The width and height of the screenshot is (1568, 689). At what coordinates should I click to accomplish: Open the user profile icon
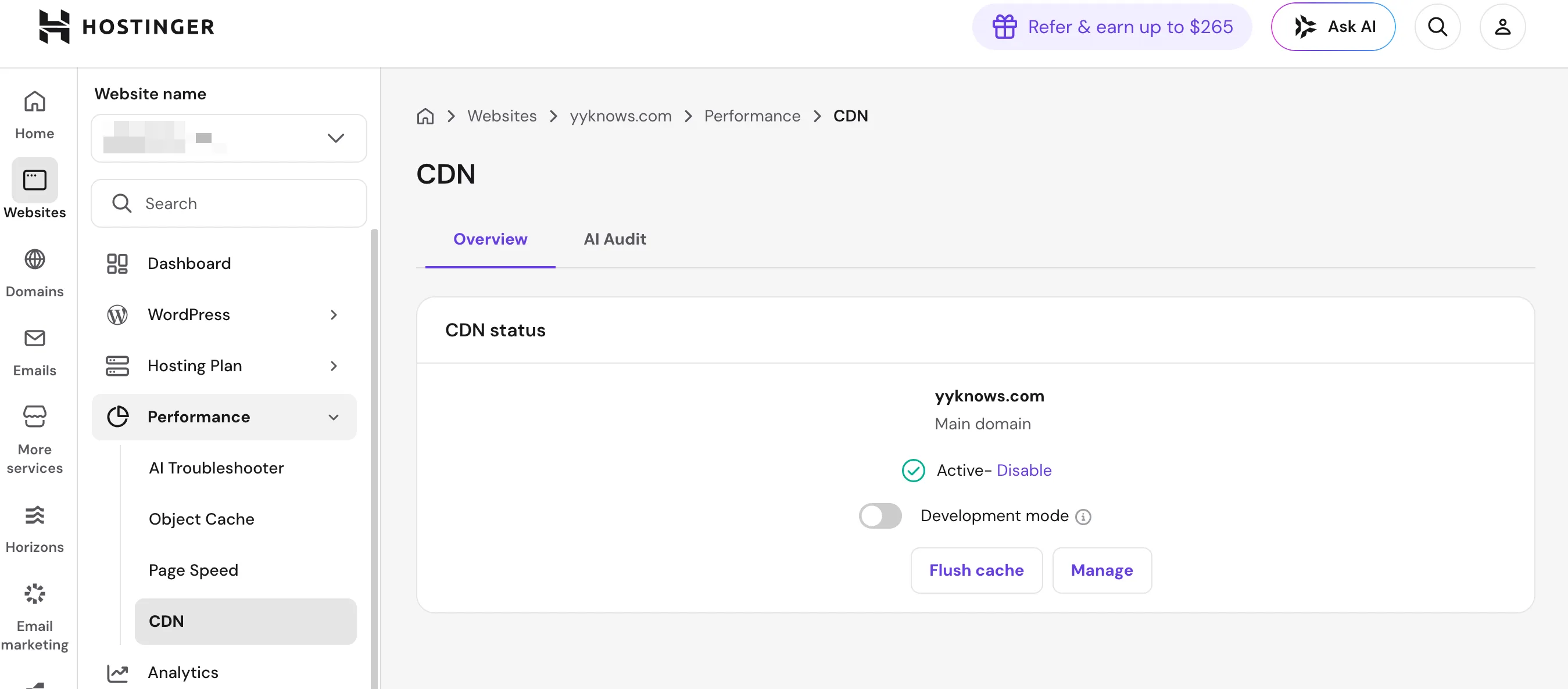(x=1502, y=27)
